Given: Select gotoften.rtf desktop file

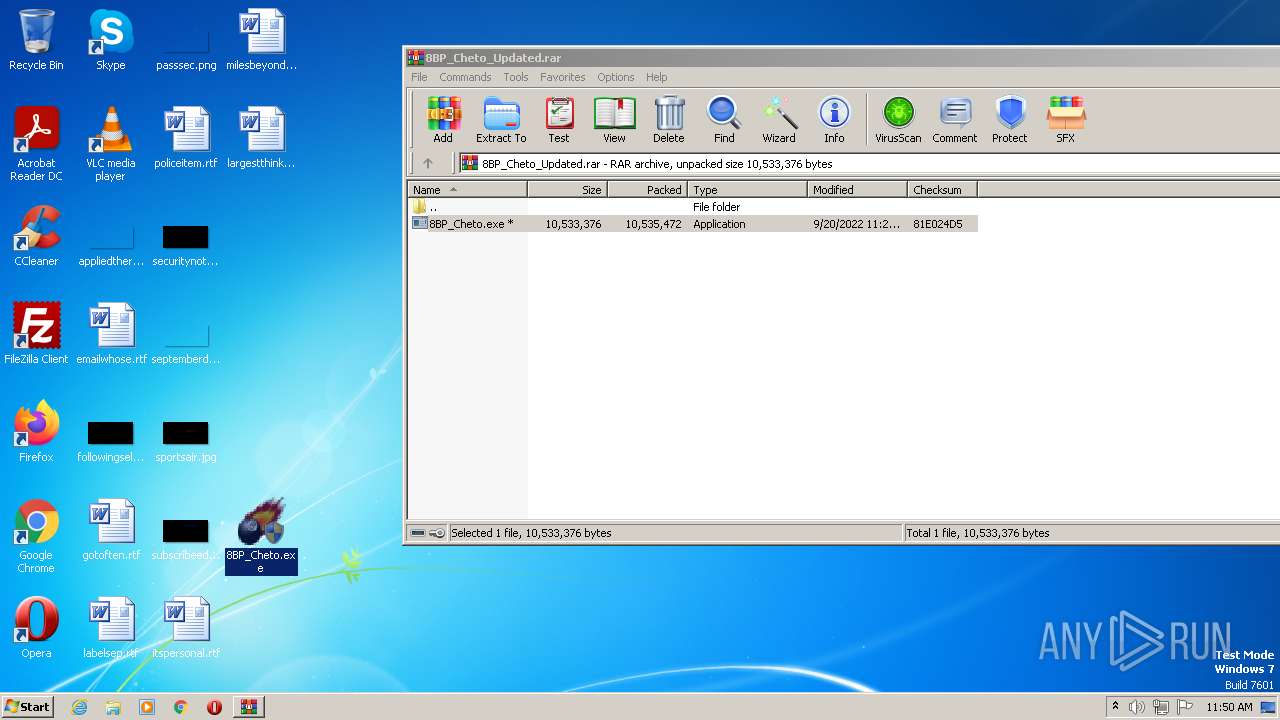Looking at the screenshot, I should [111, 530].
